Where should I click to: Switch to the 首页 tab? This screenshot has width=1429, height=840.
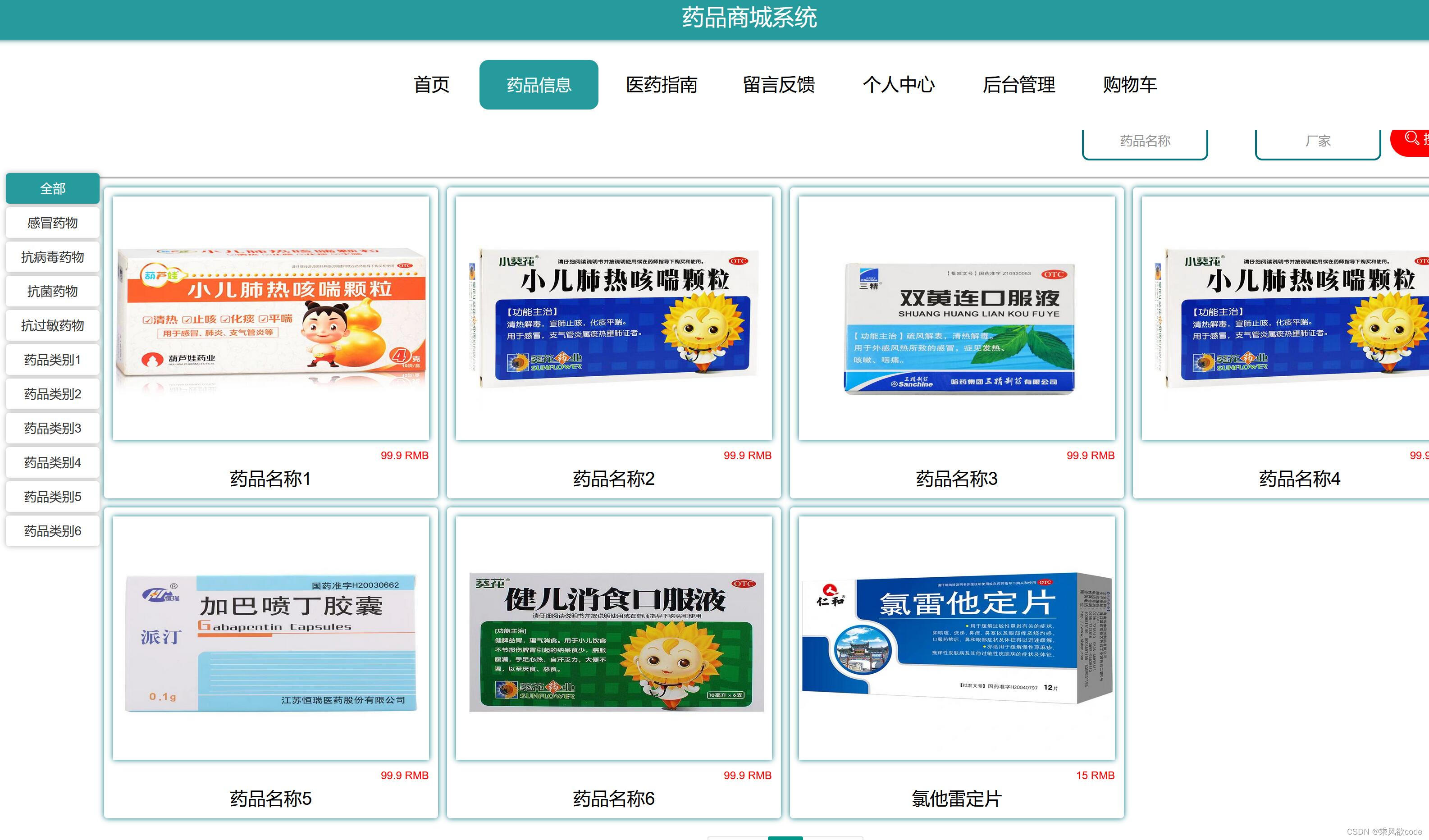point(433,85)
